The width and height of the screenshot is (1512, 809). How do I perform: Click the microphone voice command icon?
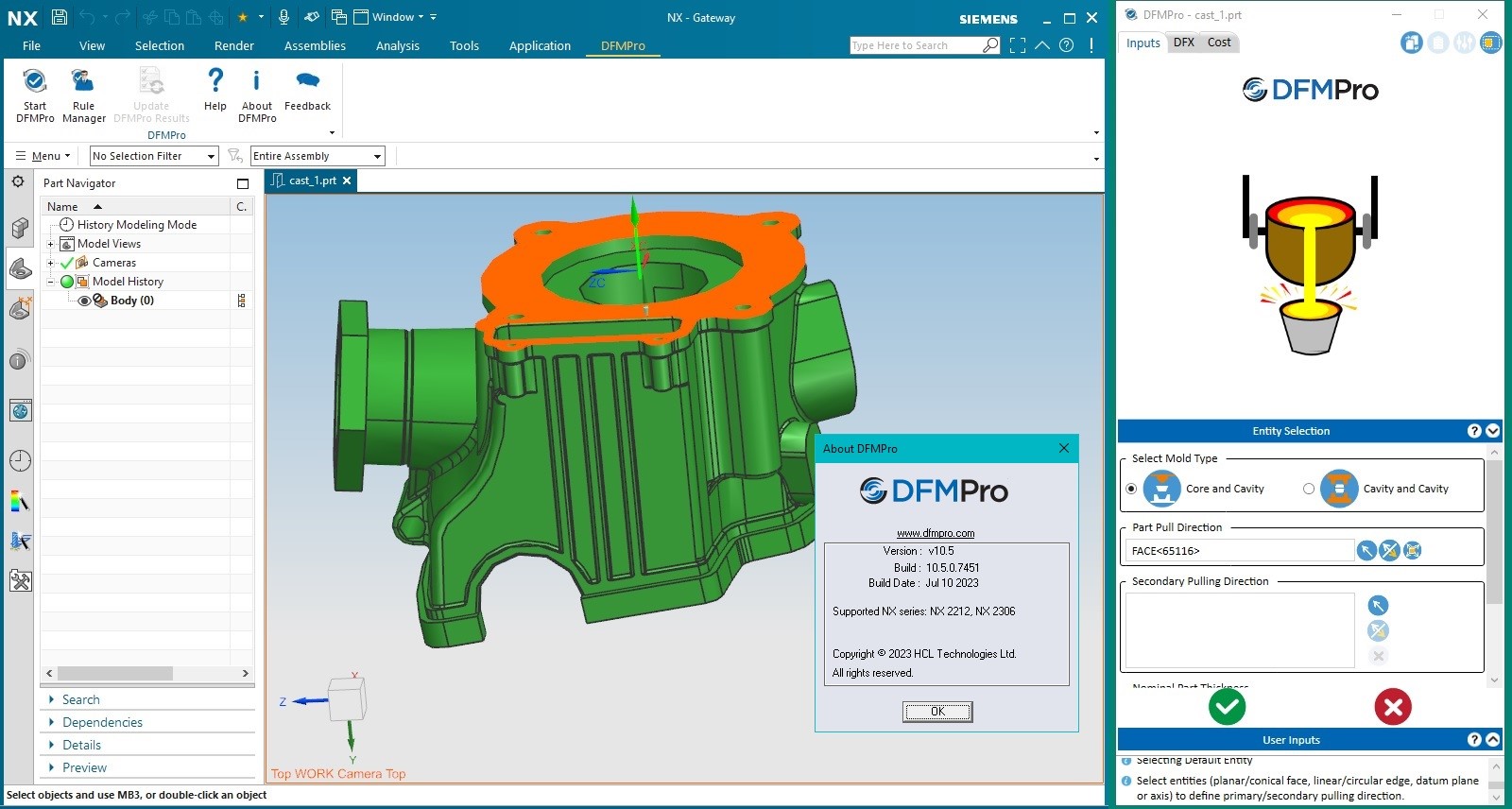click(284, 17)
